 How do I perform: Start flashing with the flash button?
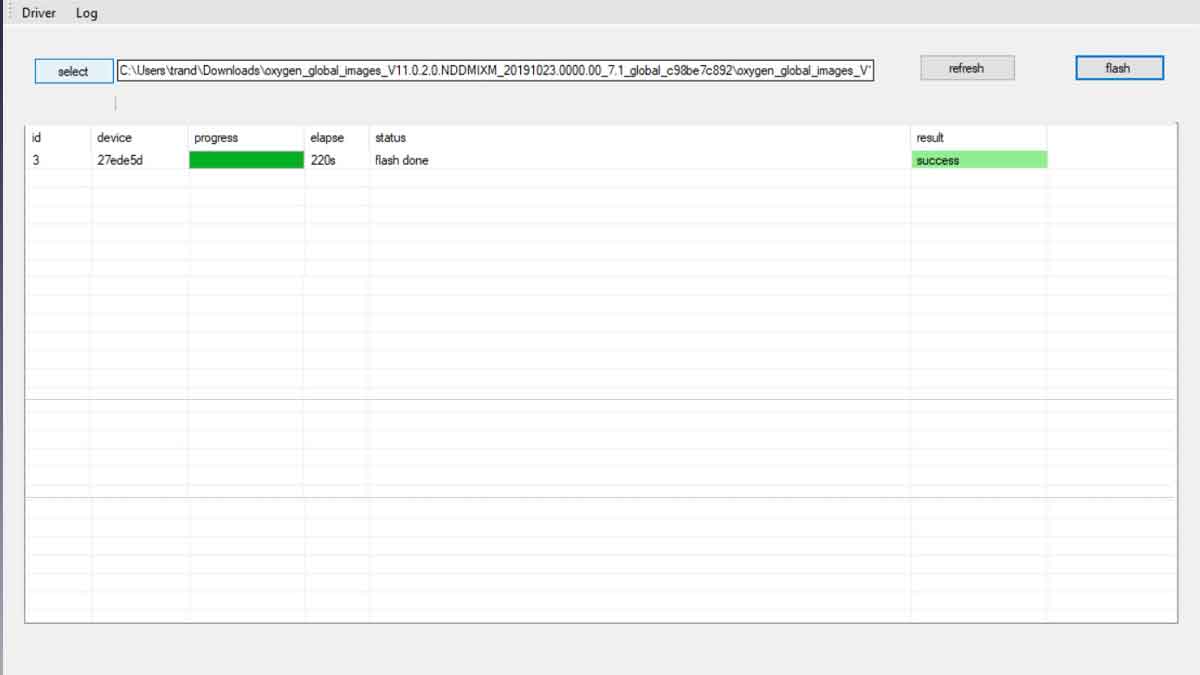[1118, 68]
